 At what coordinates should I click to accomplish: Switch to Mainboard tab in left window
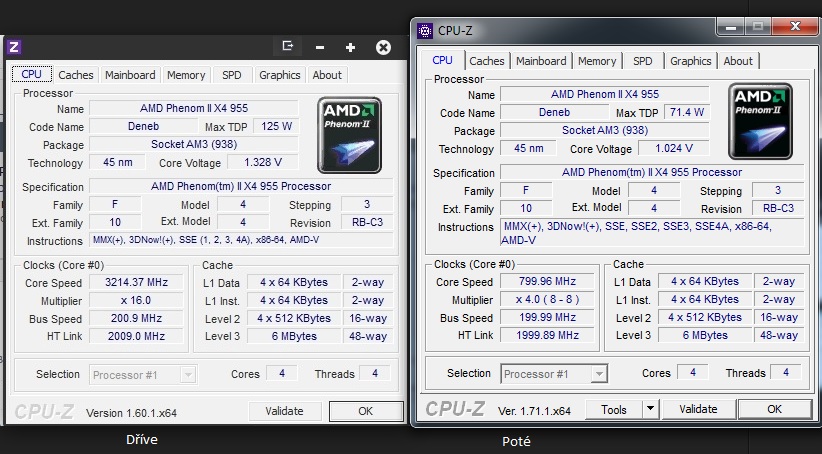(x=130, y=75)
